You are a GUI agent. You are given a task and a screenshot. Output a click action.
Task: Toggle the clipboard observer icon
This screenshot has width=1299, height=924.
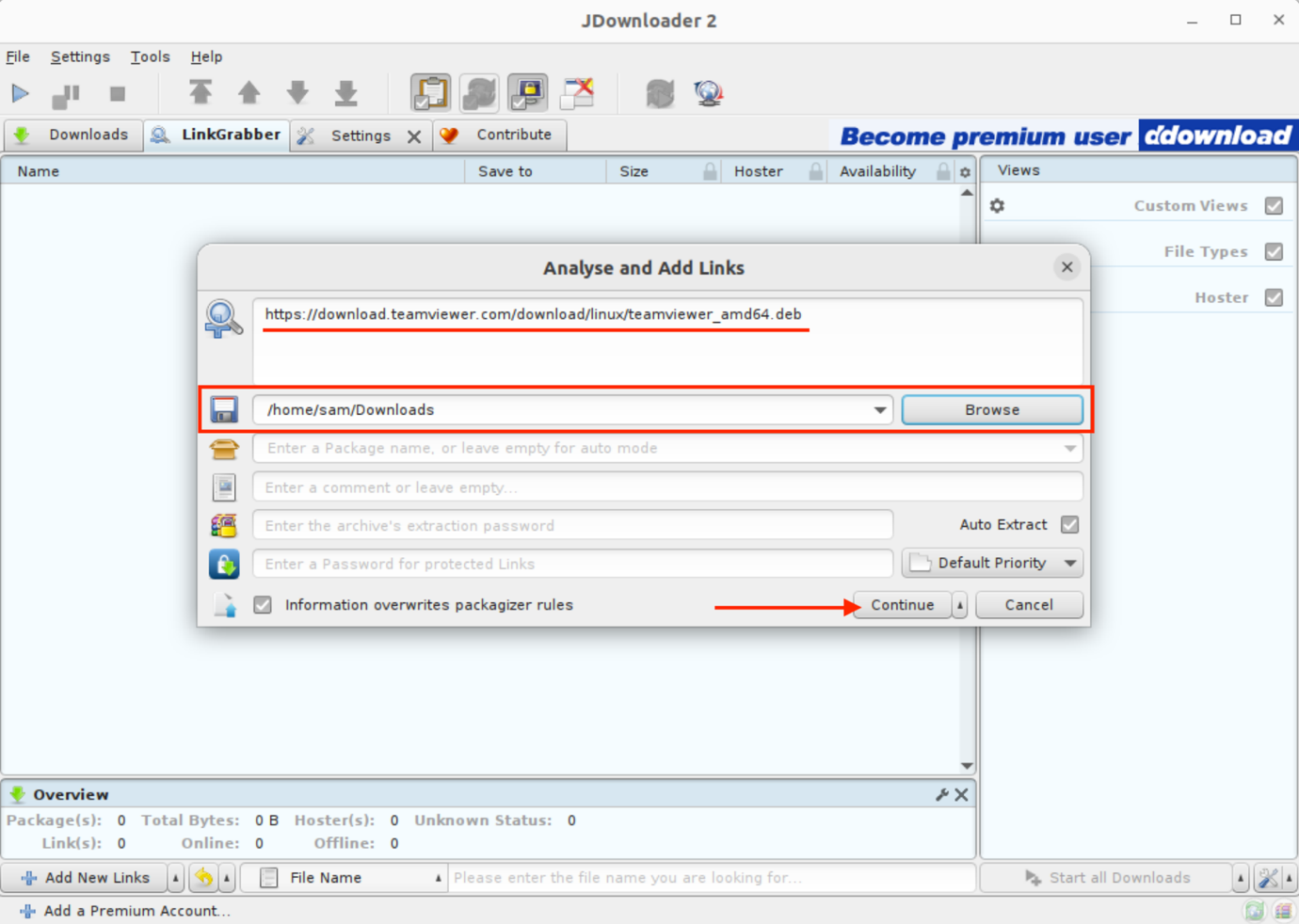[x=430, y=93]
